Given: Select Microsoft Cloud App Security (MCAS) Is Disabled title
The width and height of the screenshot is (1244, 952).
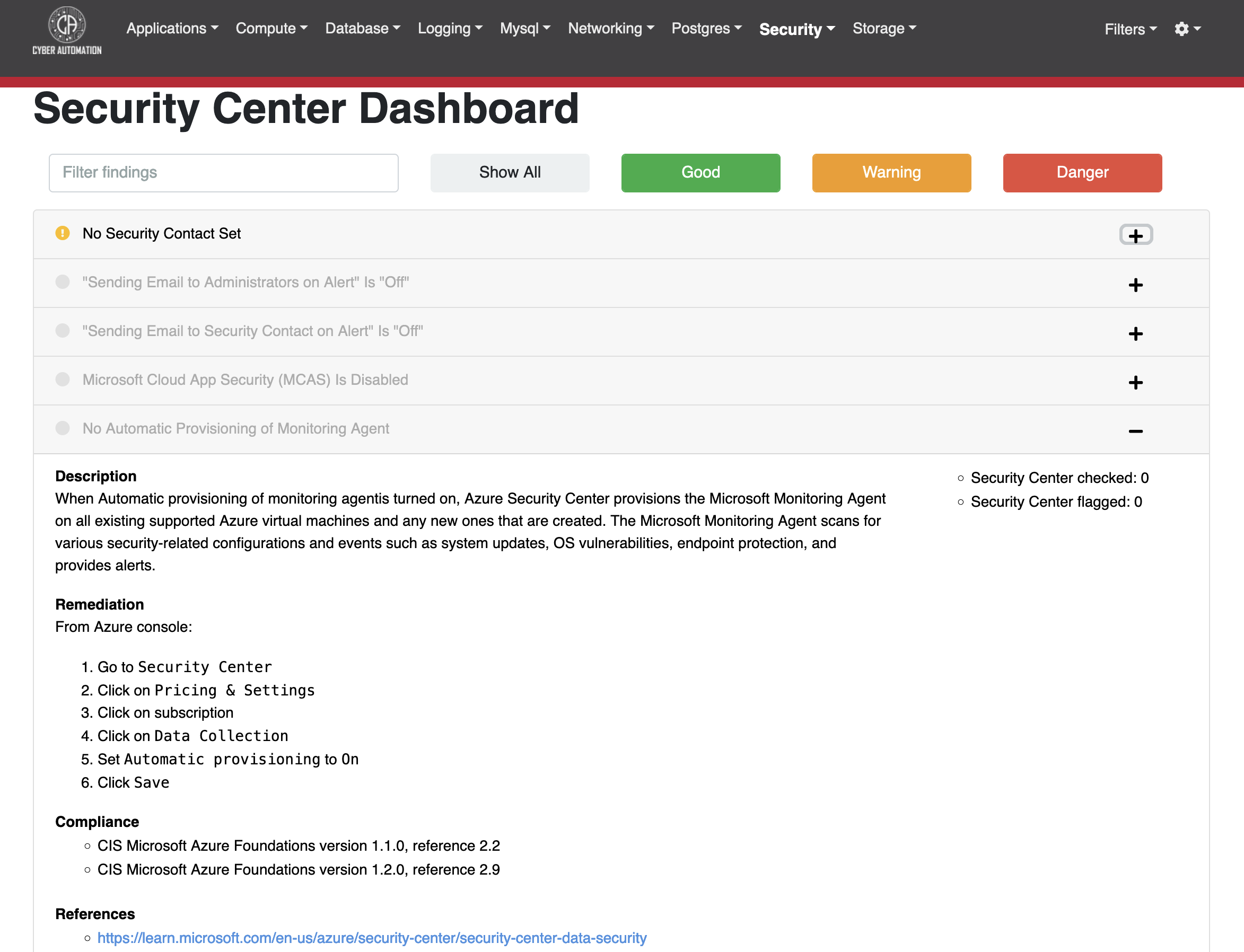Looking at the screenshot, I should pos(245,380).
